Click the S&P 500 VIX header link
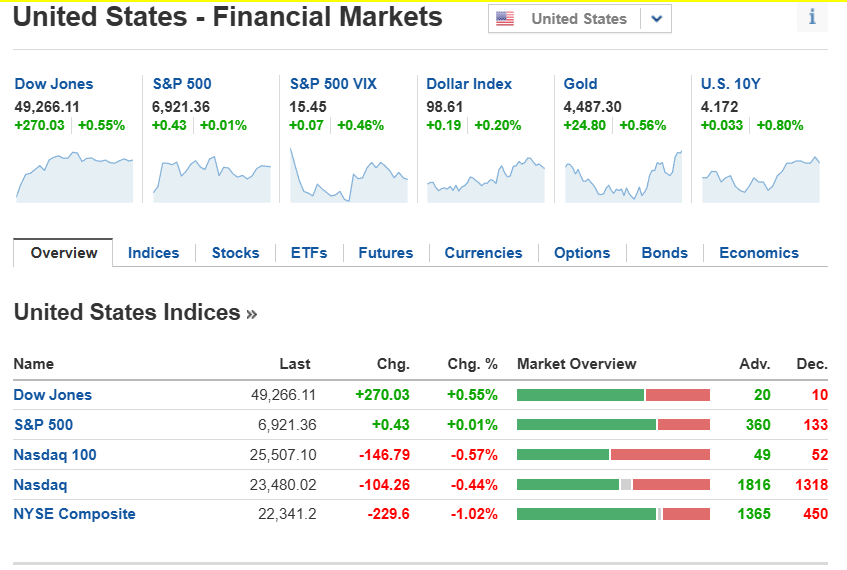Screen dimensions: 847x570 [333, 84]
